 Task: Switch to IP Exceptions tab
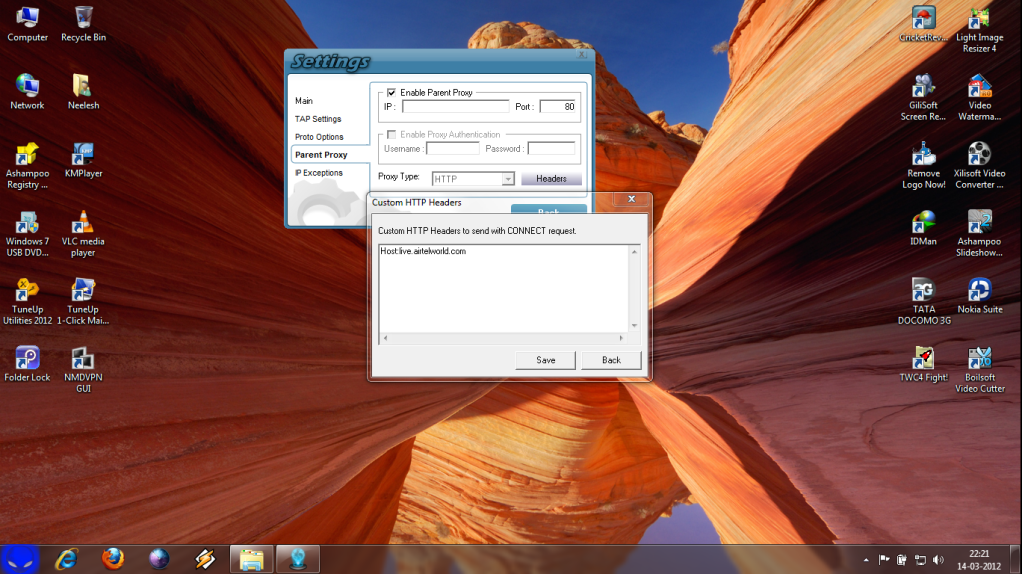[319, 173]
